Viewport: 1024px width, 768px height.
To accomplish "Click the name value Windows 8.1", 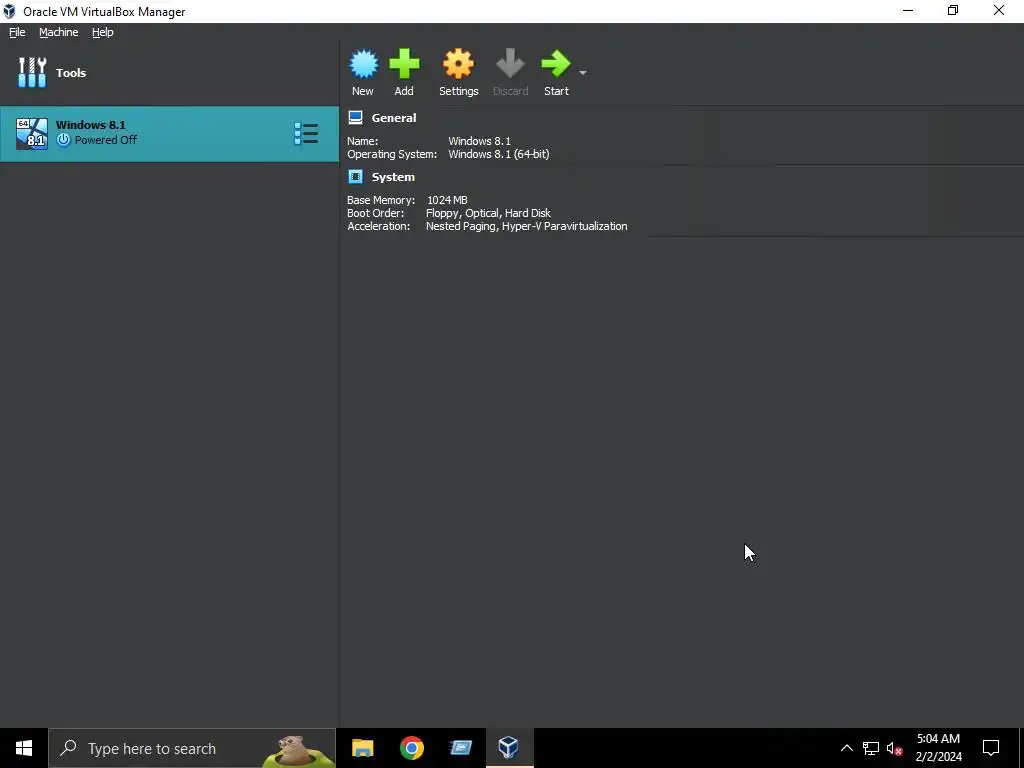I will 479,141.
